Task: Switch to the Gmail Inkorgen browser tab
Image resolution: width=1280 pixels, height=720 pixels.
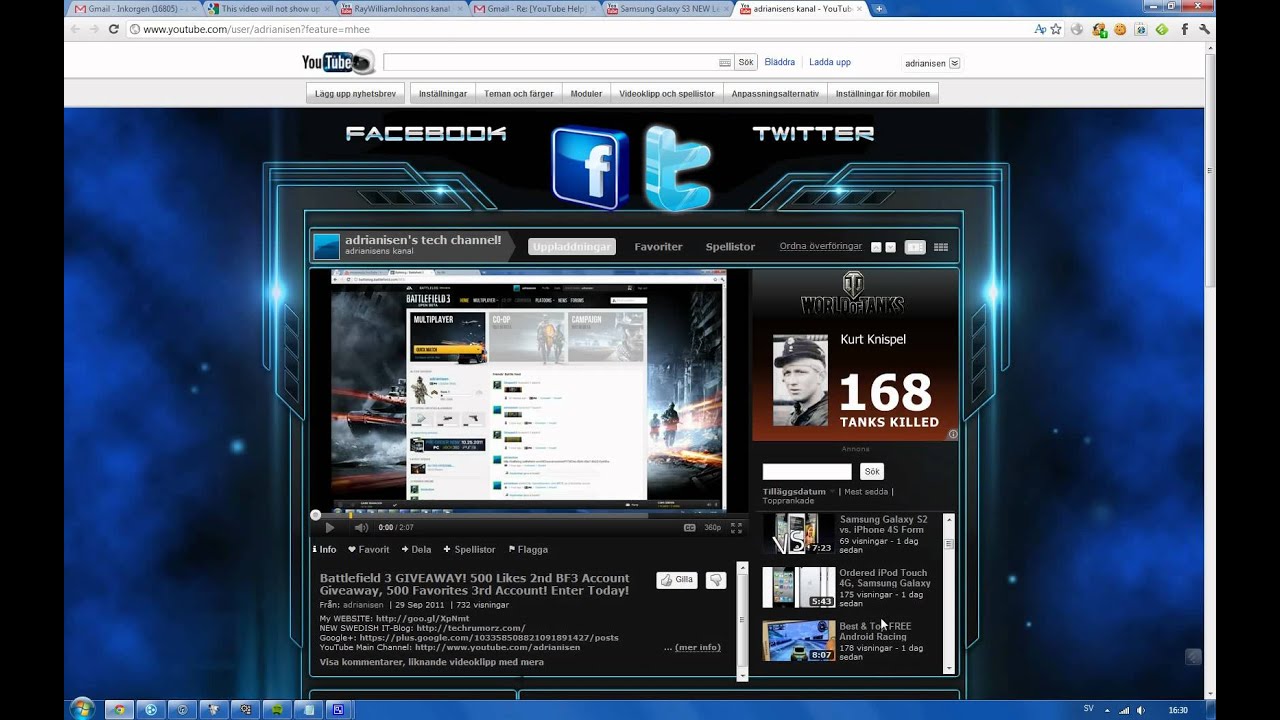Action: pyautogui.click(x=134, y=9)
